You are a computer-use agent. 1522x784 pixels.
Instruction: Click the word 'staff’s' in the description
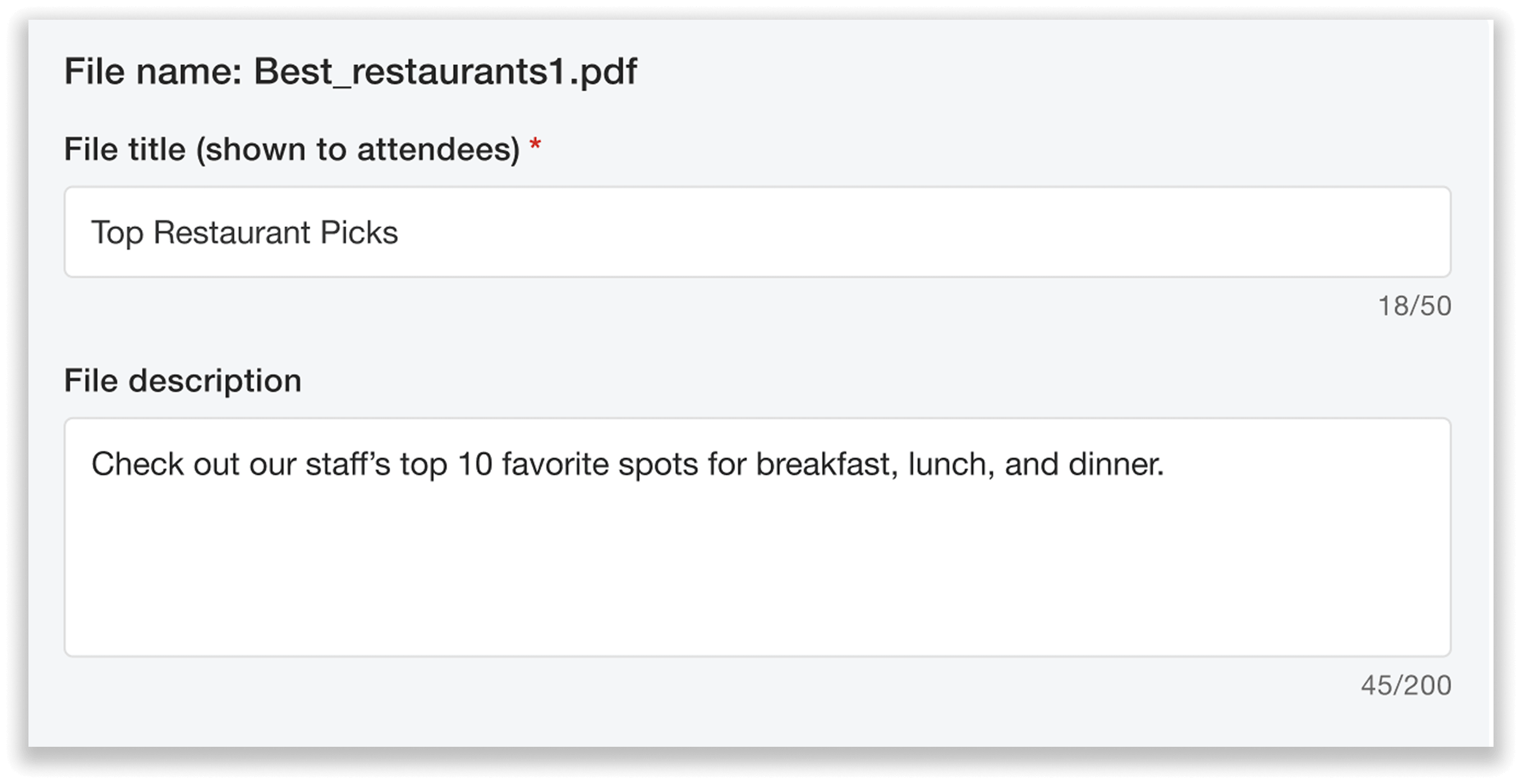tap(348, 464)
